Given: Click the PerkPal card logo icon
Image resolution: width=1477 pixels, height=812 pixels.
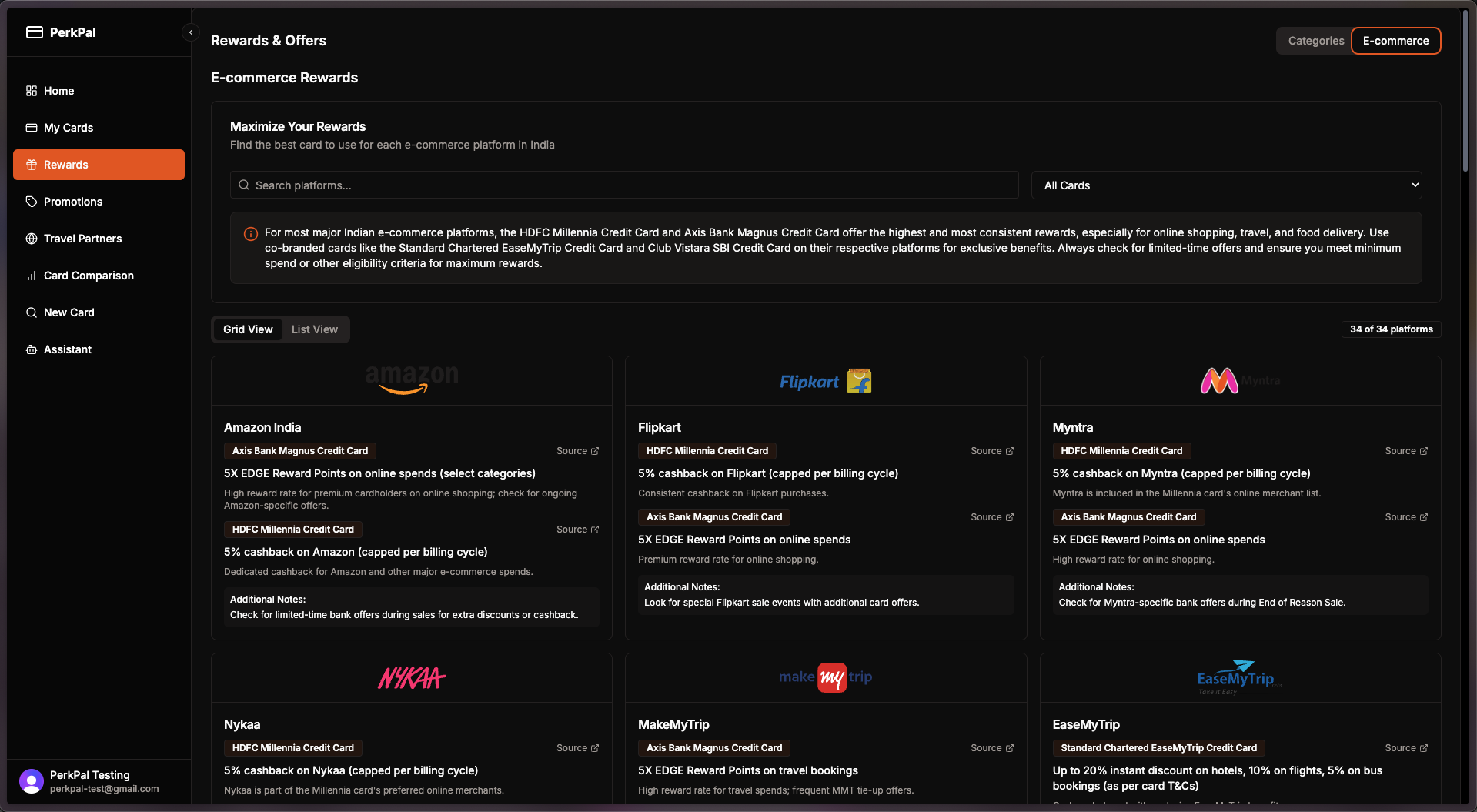Looking at the screenshot, I should pos(34,32).
